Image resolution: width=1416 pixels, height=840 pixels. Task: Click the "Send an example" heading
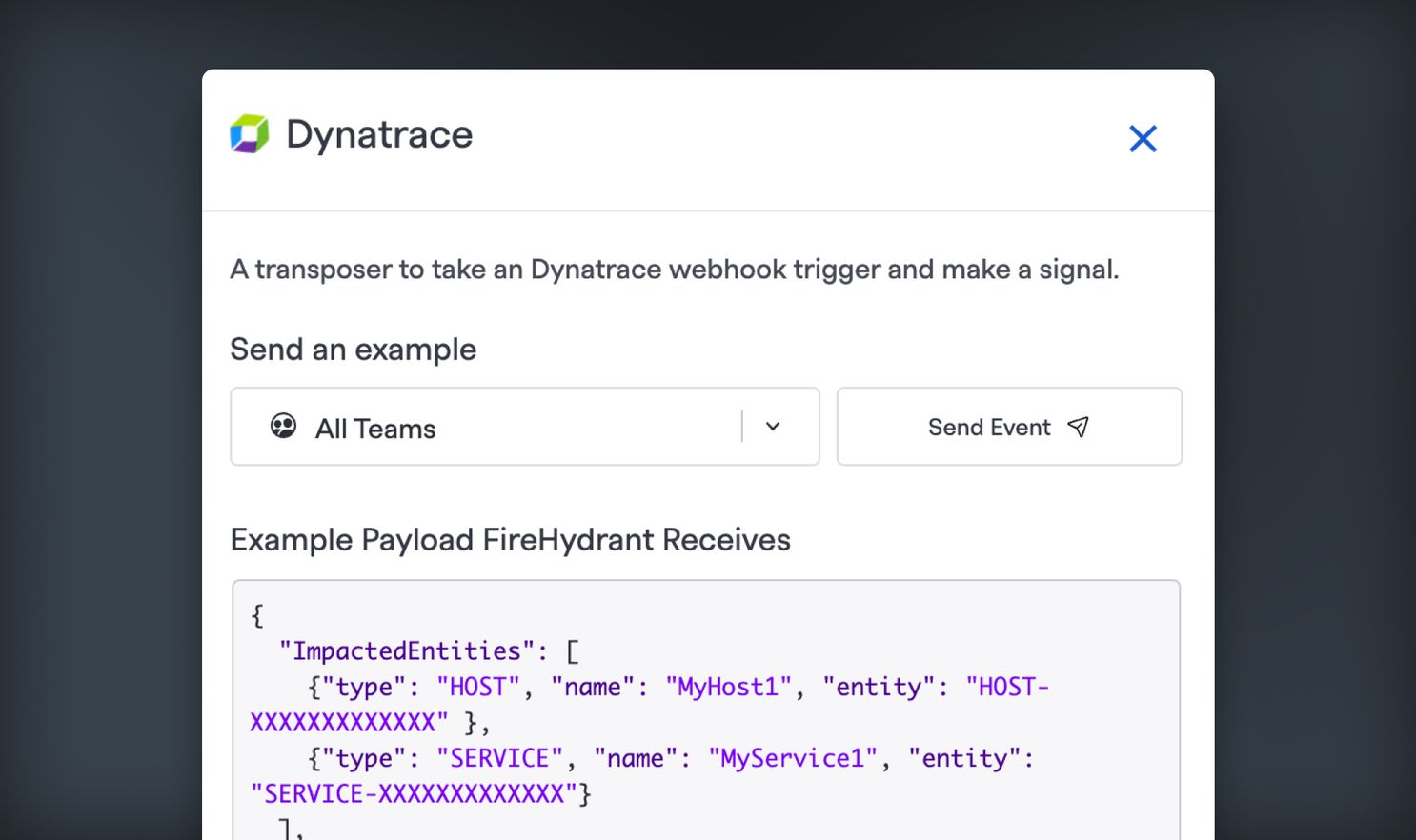[x=354, y=350]
